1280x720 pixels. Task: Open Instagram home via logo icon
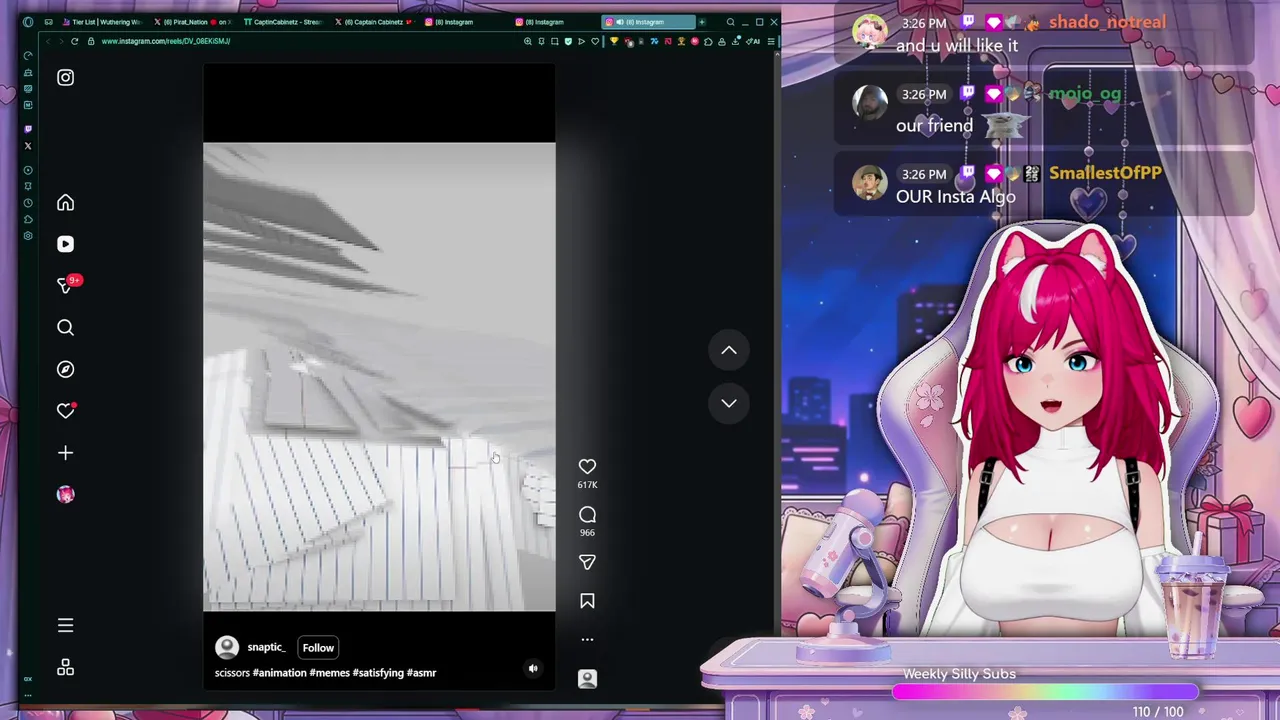pyautogui.click(x=65, y=77)
